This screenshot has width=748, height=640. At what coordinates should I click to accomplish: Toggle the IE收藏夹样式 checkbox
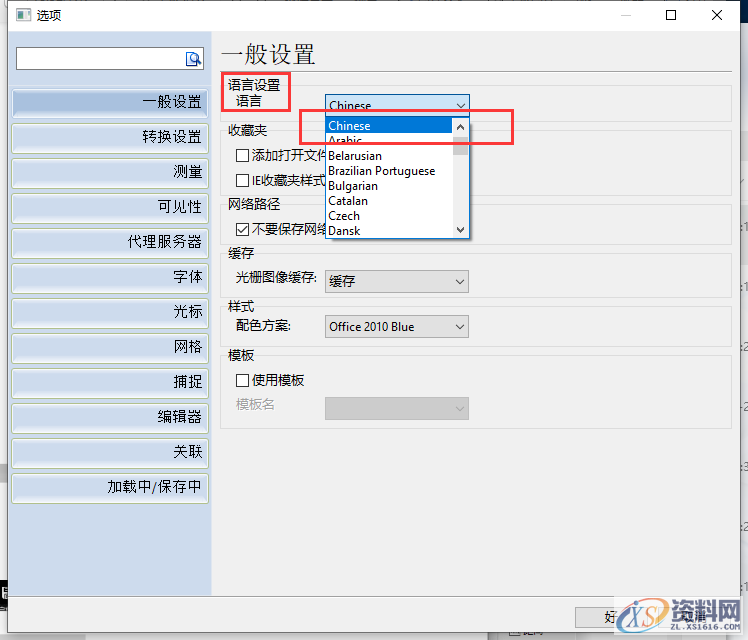242,180
